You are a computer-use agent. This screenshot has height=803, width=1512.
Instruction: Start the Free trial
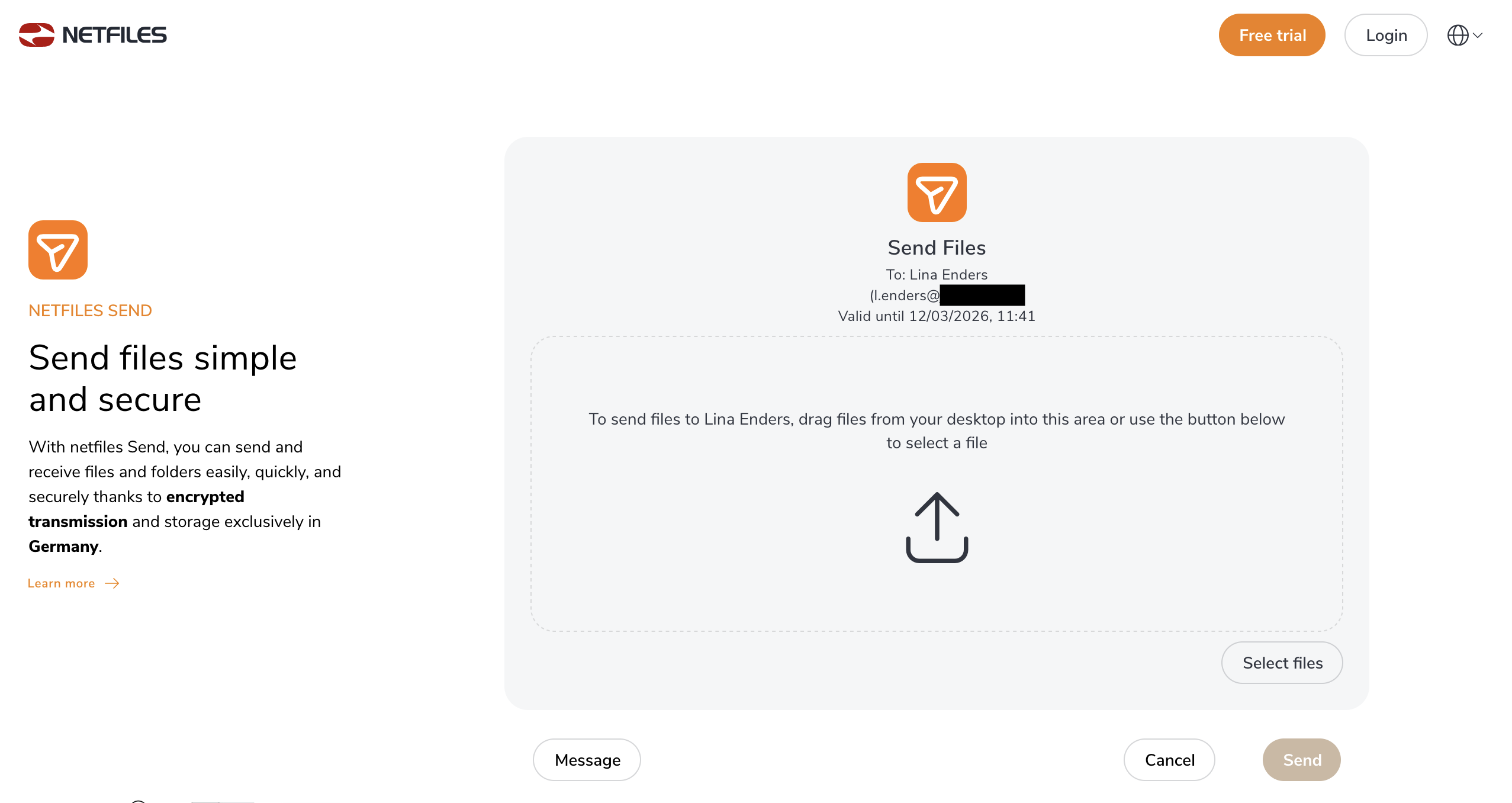pos(1272,36)
